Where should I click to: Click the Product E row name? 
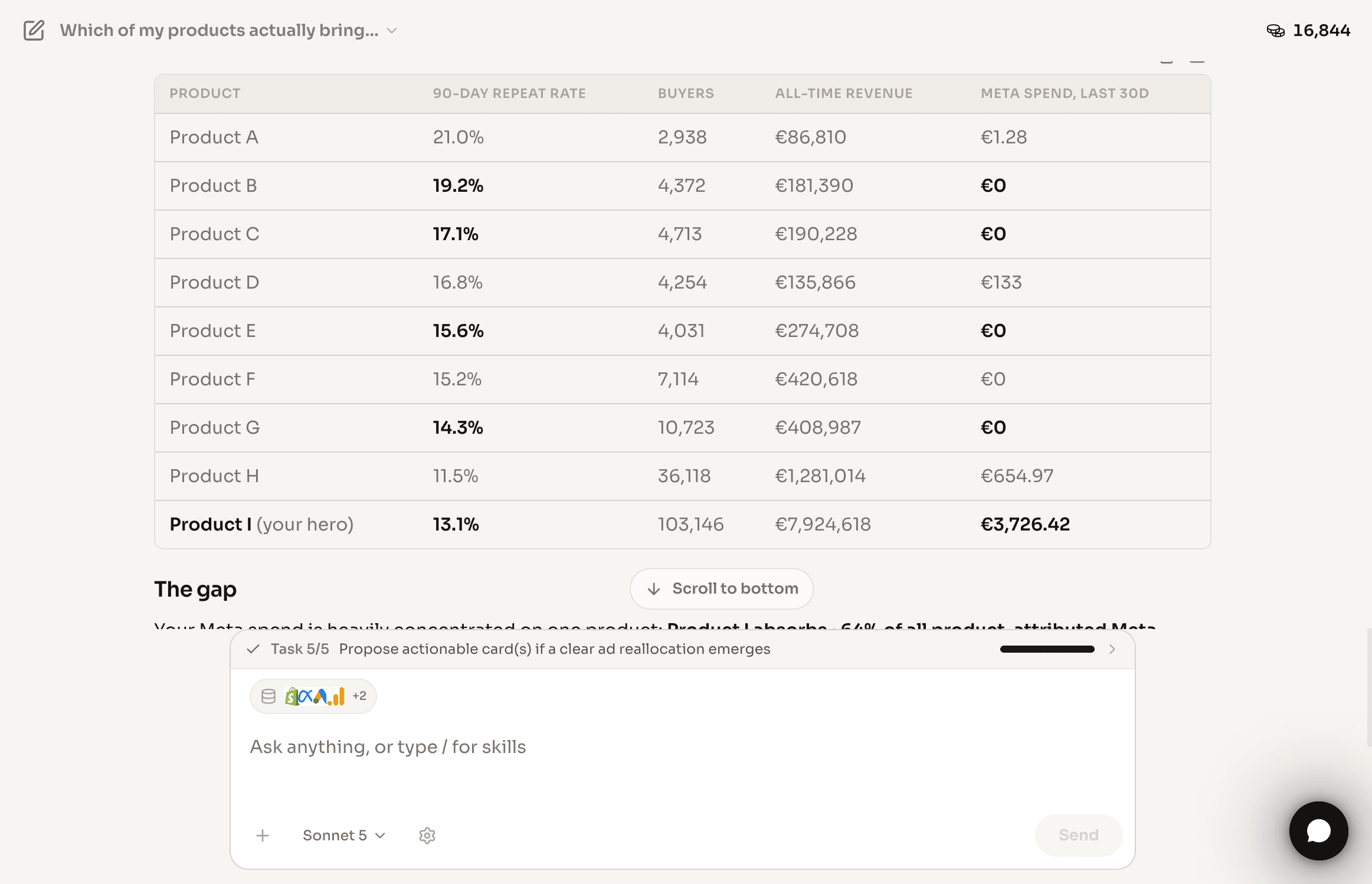coord(212,331)
